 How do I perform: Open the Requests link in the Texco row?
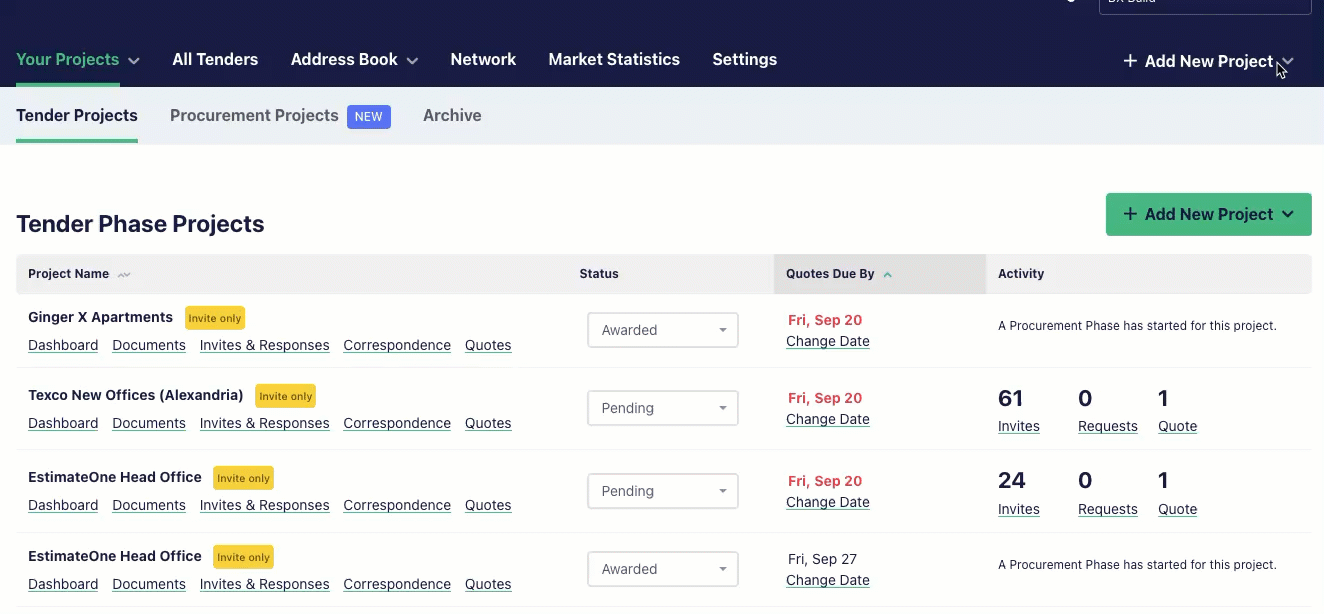click(x=1108, y=427)
